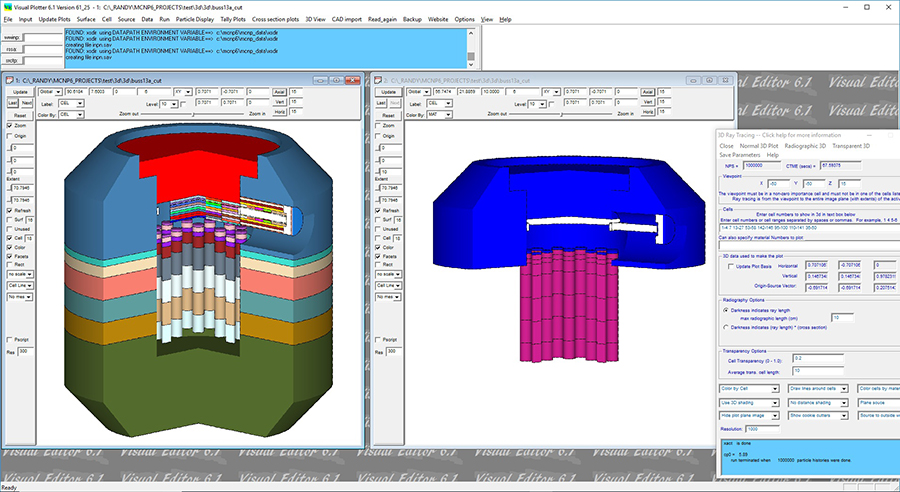
Task: Minimize plot window 1
Action: pos(320,80)
